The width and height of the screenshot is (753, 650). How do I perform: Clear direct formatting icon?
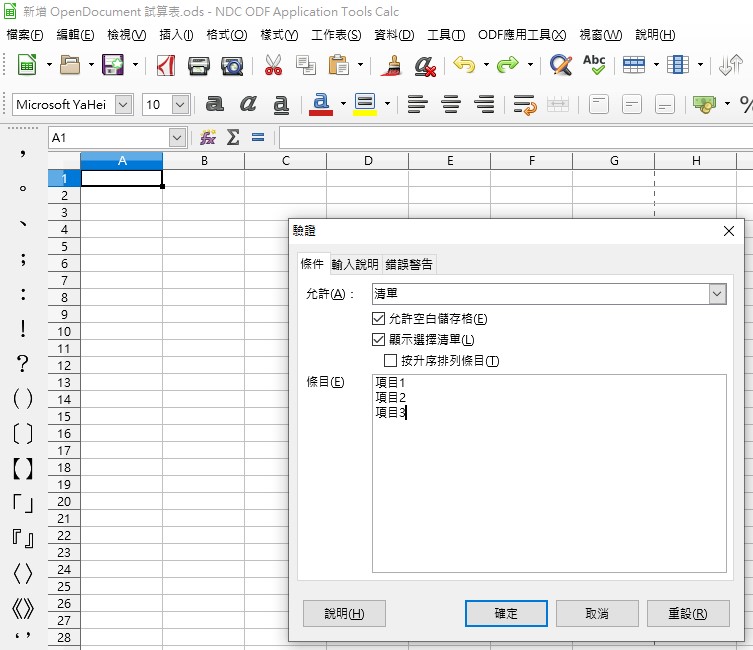coord(425,66)
